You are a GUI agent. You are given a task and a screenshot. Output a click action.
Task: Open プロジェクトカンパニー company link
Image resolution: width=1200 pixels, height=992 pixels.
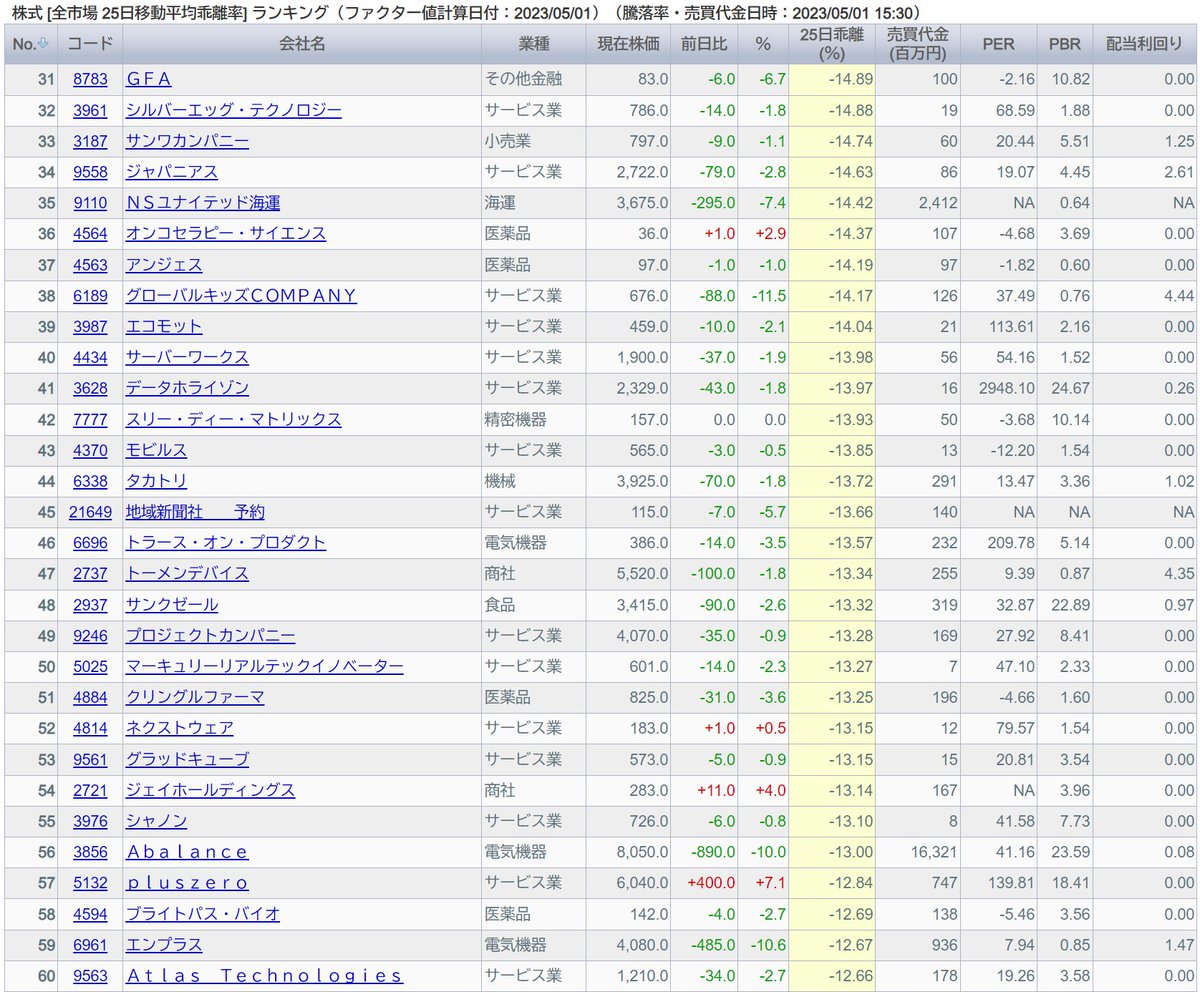[x=210, y=636]
